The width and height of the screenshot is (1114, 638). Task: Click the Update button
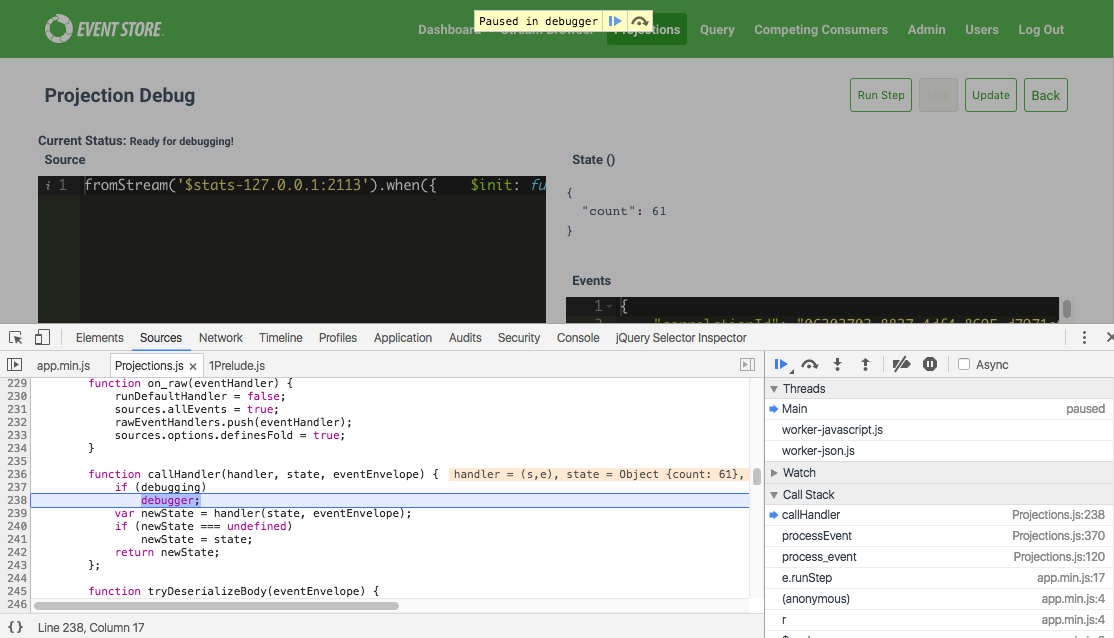click(x=990, y=94)
